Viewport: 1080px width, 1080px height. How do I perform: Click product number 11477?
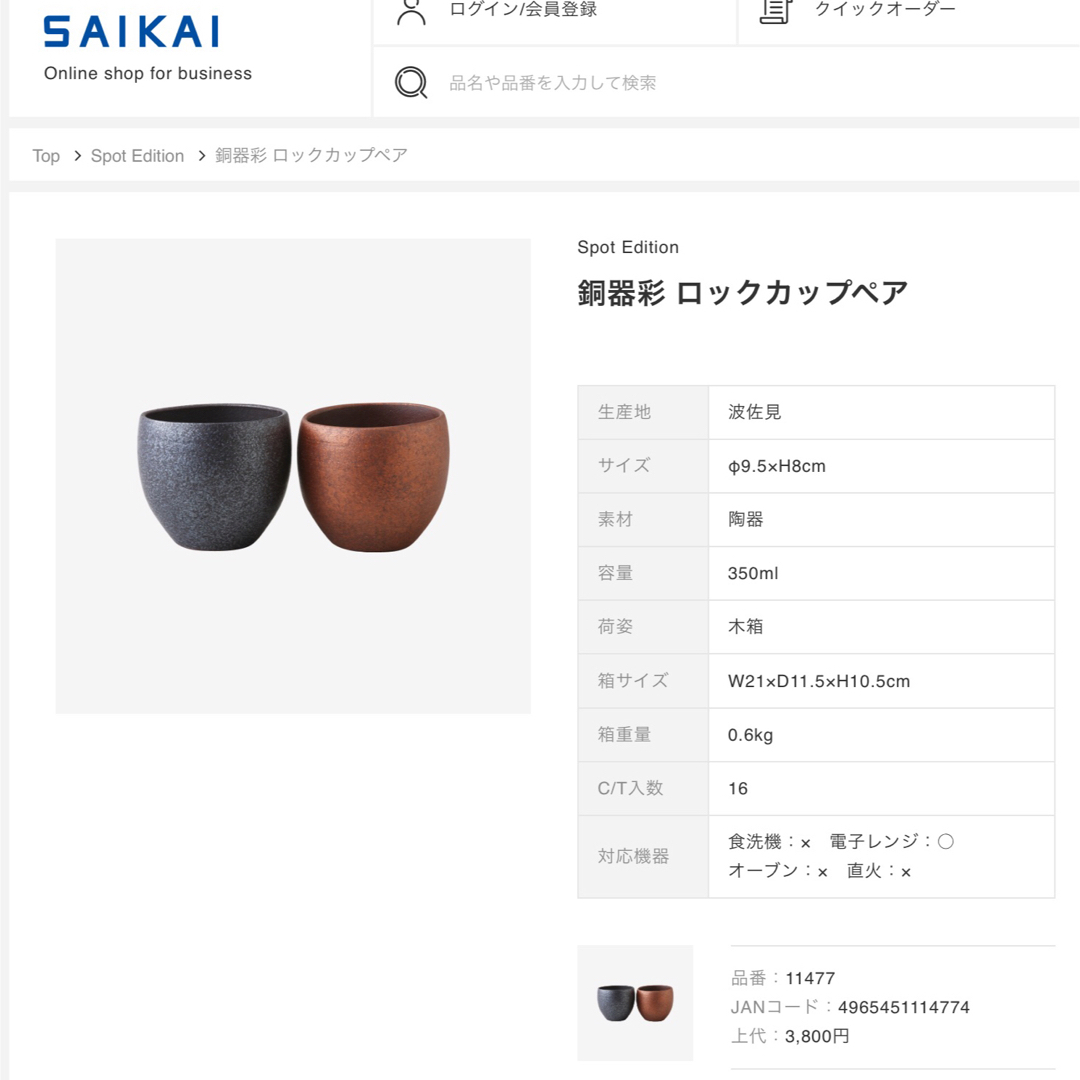tap(810, 978)
